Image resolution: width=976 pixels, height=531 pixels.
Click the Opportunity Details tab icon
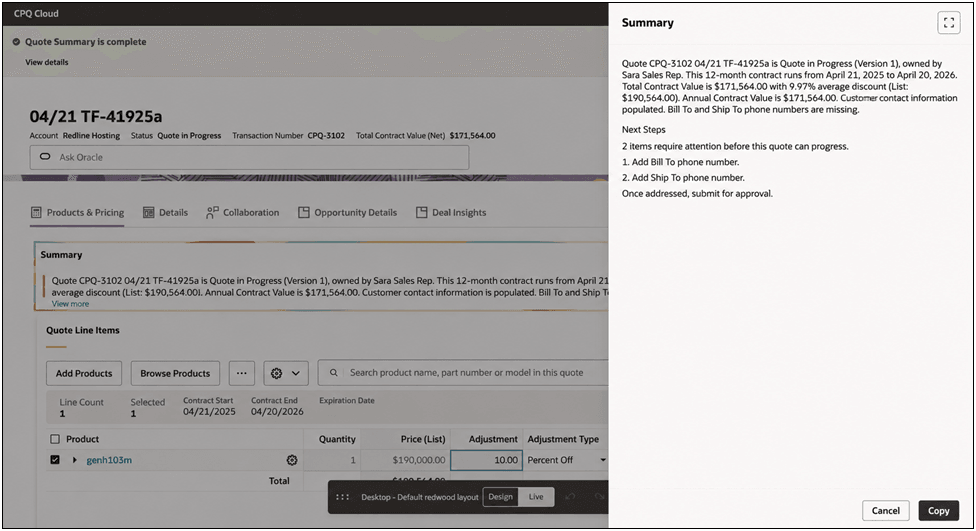click(304, 212)
